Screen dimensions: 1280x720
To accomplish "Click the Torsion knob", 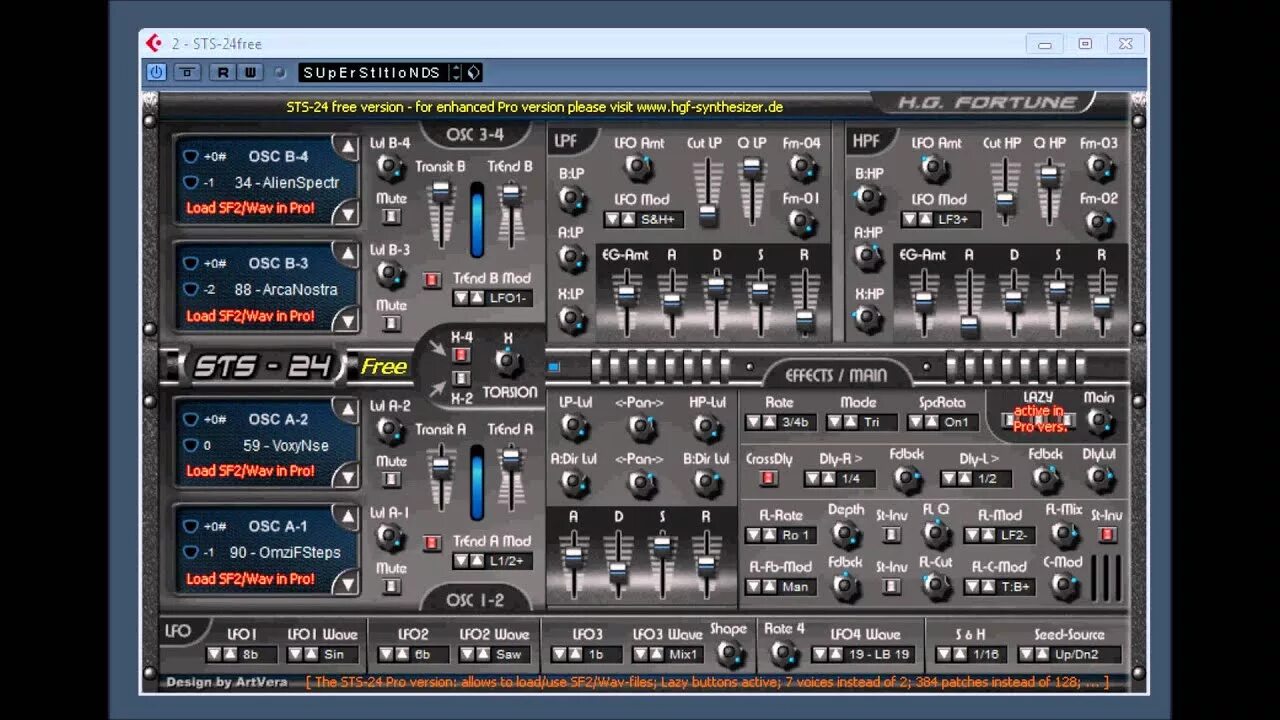I will click(x=509, y=361).
